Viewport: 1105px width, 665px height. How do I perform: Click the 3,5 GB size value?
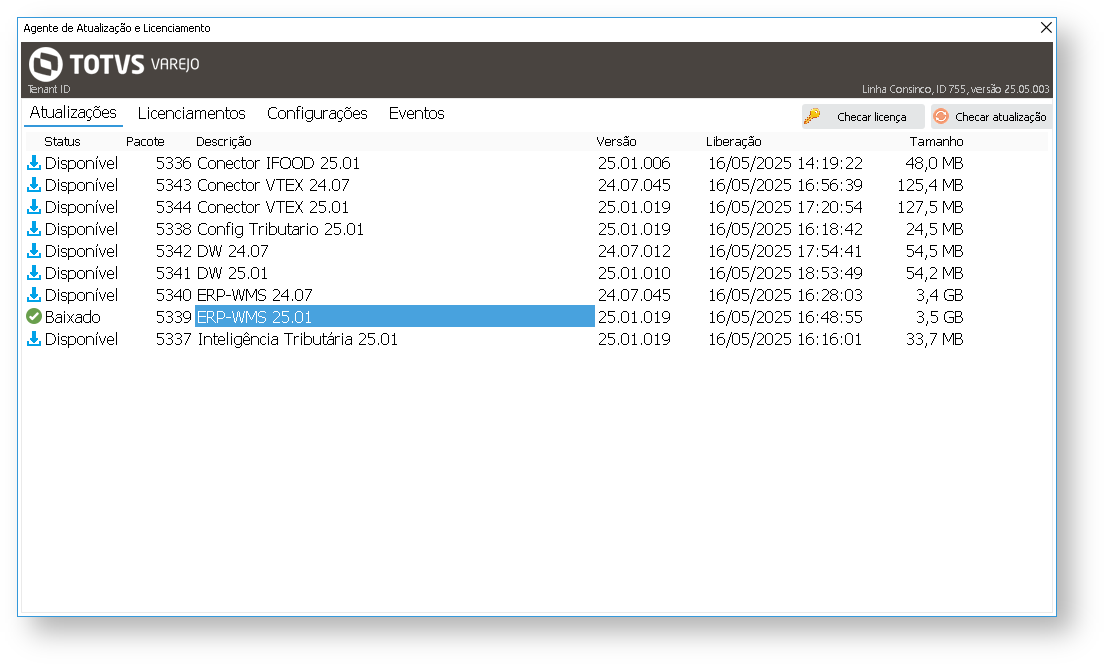tap(939, 317)
